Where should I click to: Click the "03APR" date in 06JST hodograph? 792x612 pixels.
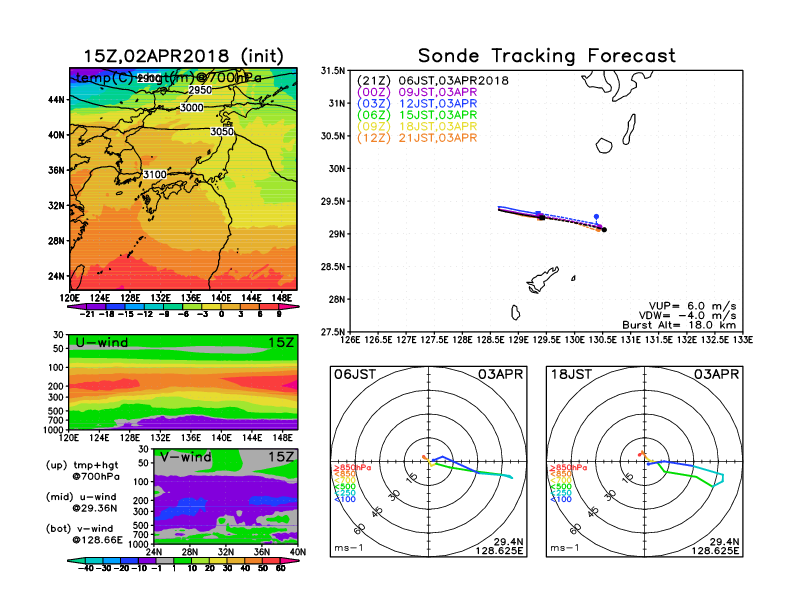[x=501, y=374]
